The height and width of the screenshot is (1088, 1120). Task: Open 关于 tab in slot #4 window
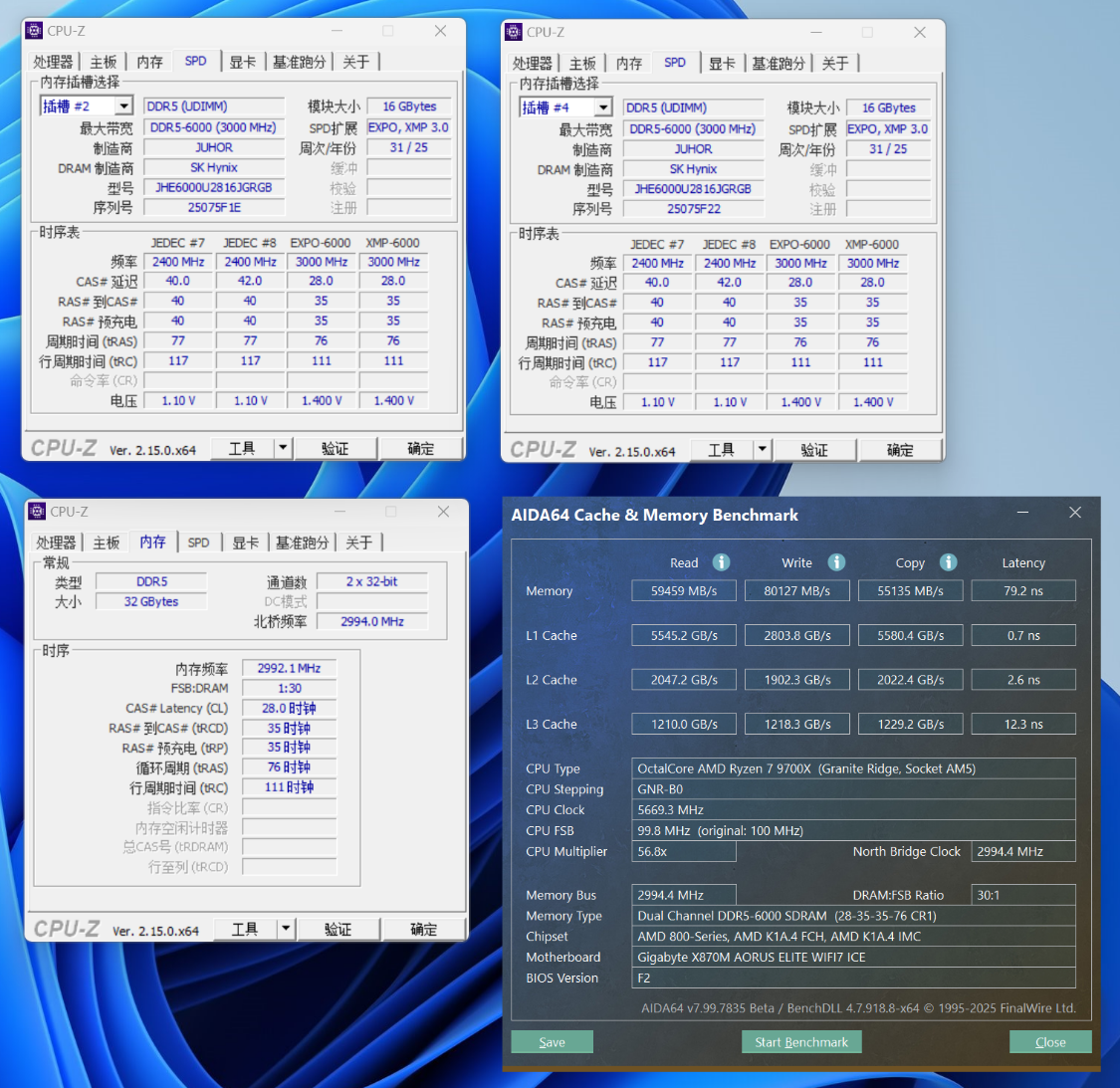pos(835,64)
